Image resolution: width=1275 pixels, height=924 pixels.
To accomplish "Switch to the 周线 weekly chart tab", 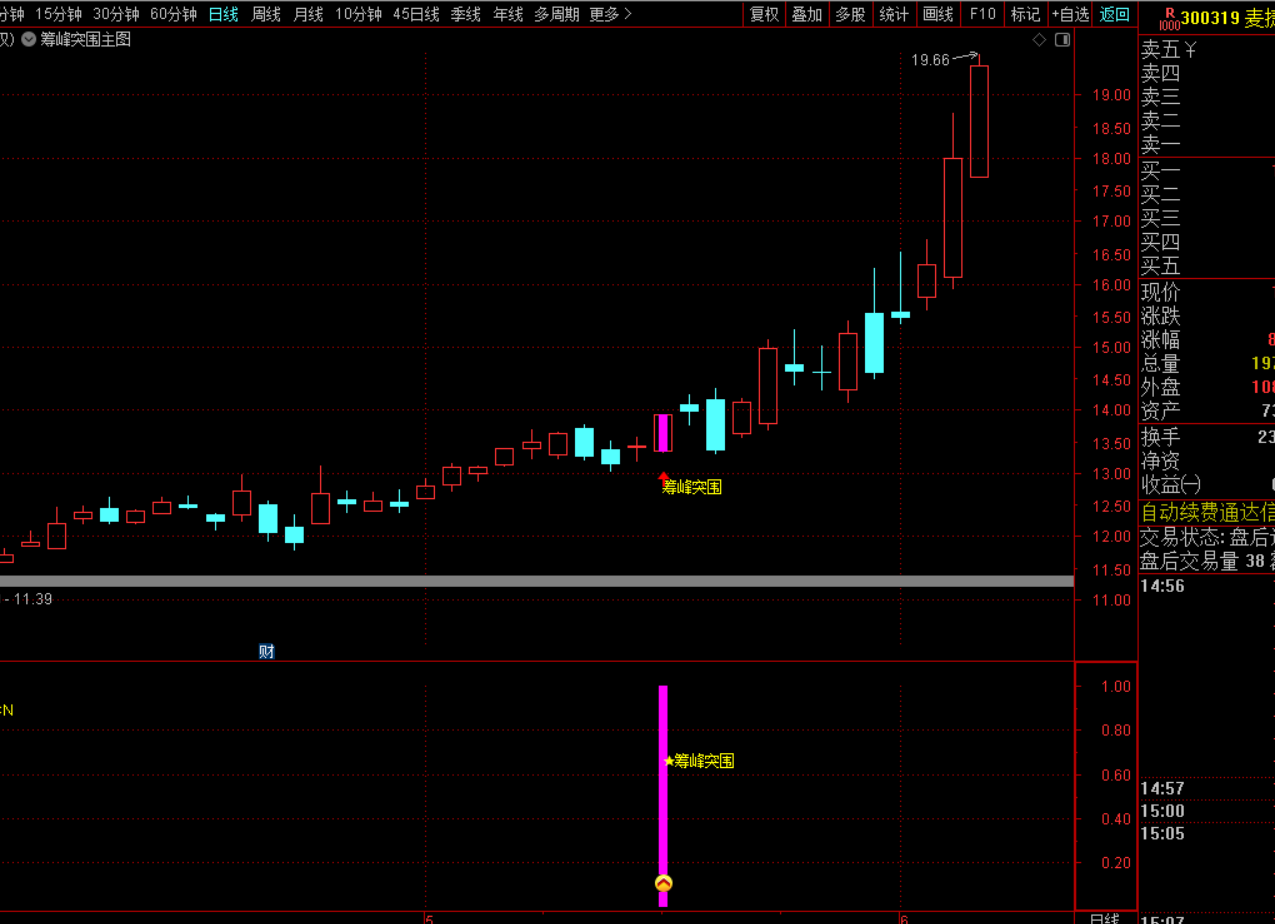I will pyautogui.click(x=266, y=14).
